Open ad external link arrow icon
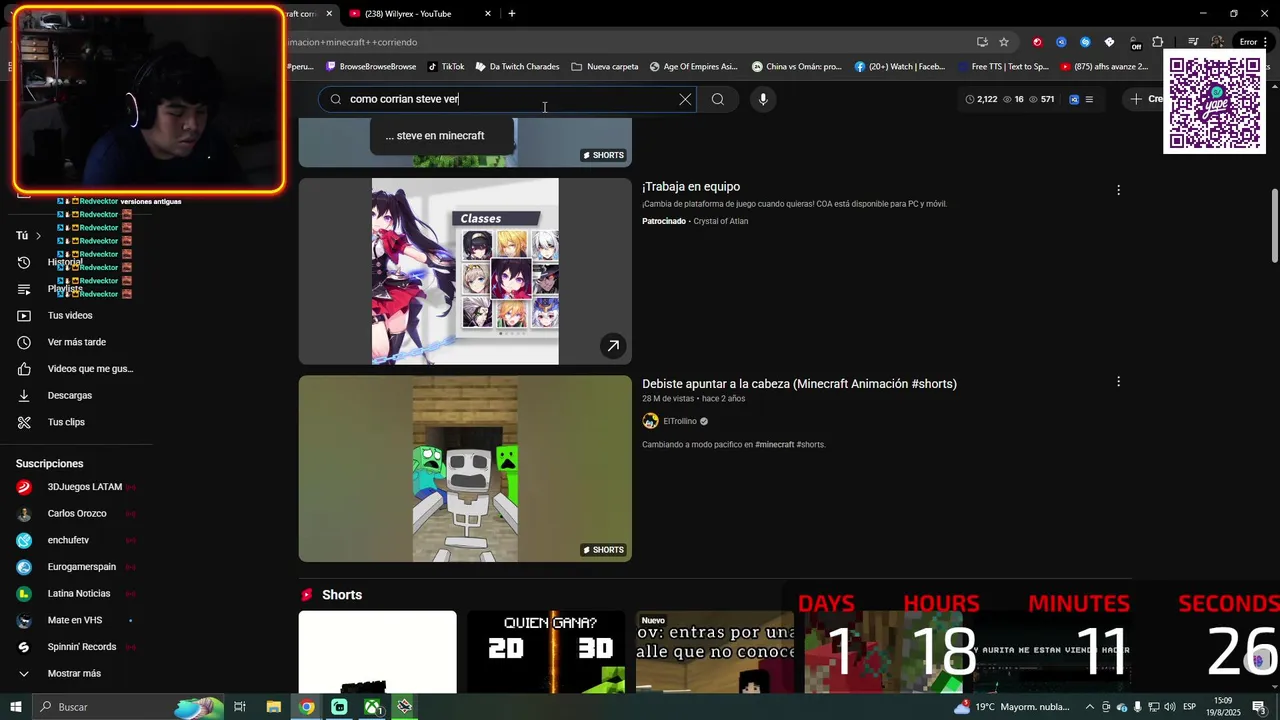Image resolution: width=1280 pixels, height=720 pixels. pos(613,346)
